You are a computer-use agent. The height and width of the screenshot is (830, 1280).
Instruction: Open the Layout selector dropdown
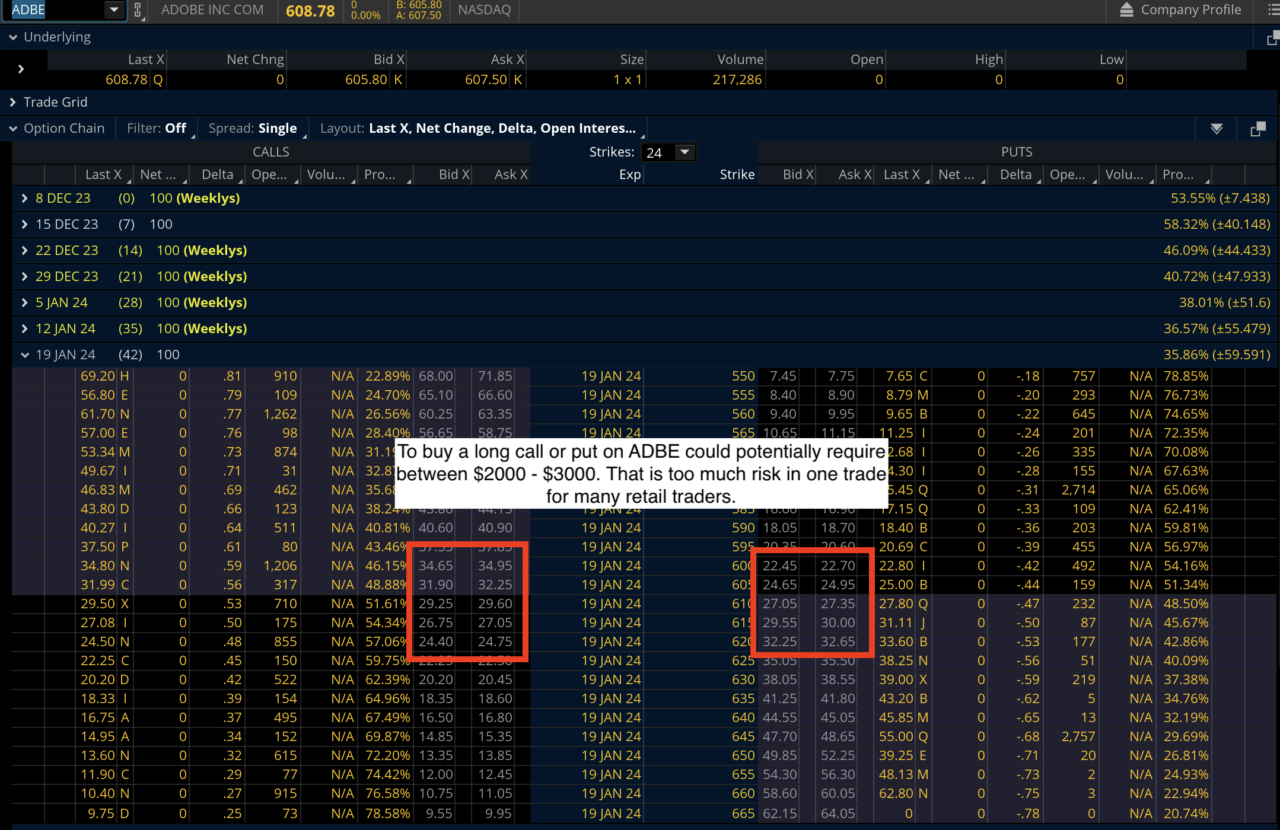[480, 128]
